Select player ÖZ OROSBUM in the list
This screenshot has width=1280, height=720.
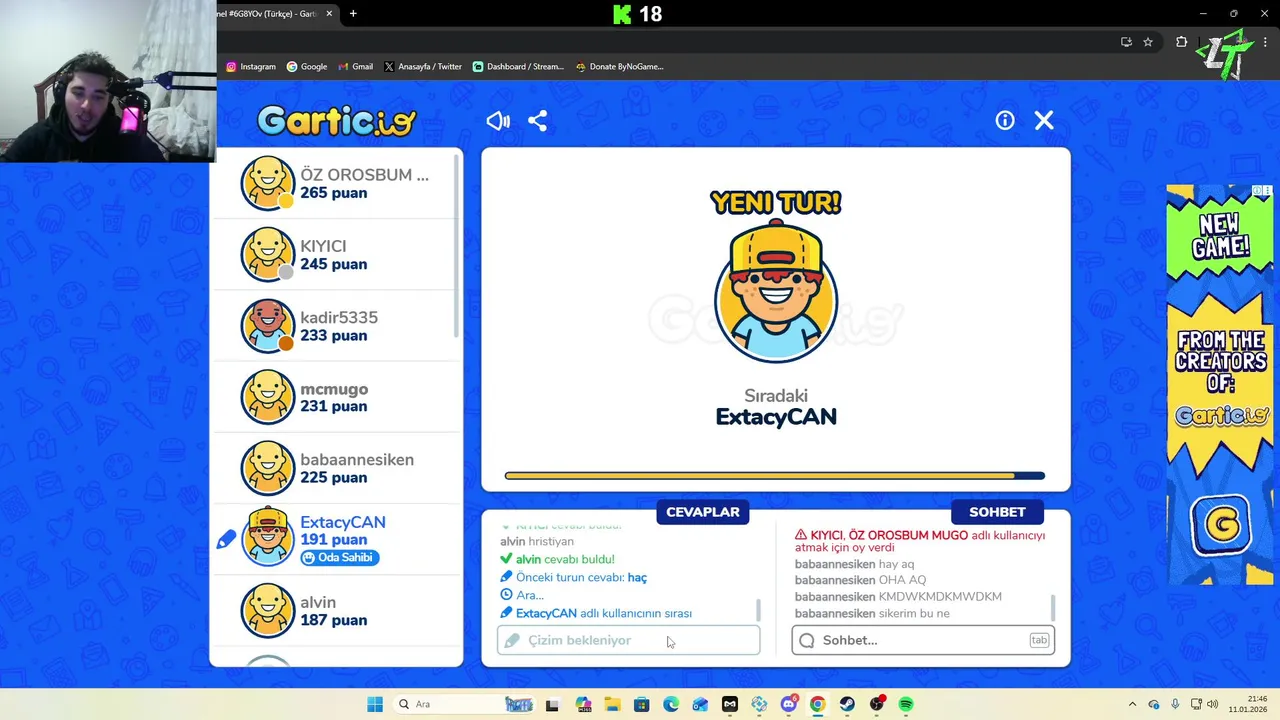(336, 183)
